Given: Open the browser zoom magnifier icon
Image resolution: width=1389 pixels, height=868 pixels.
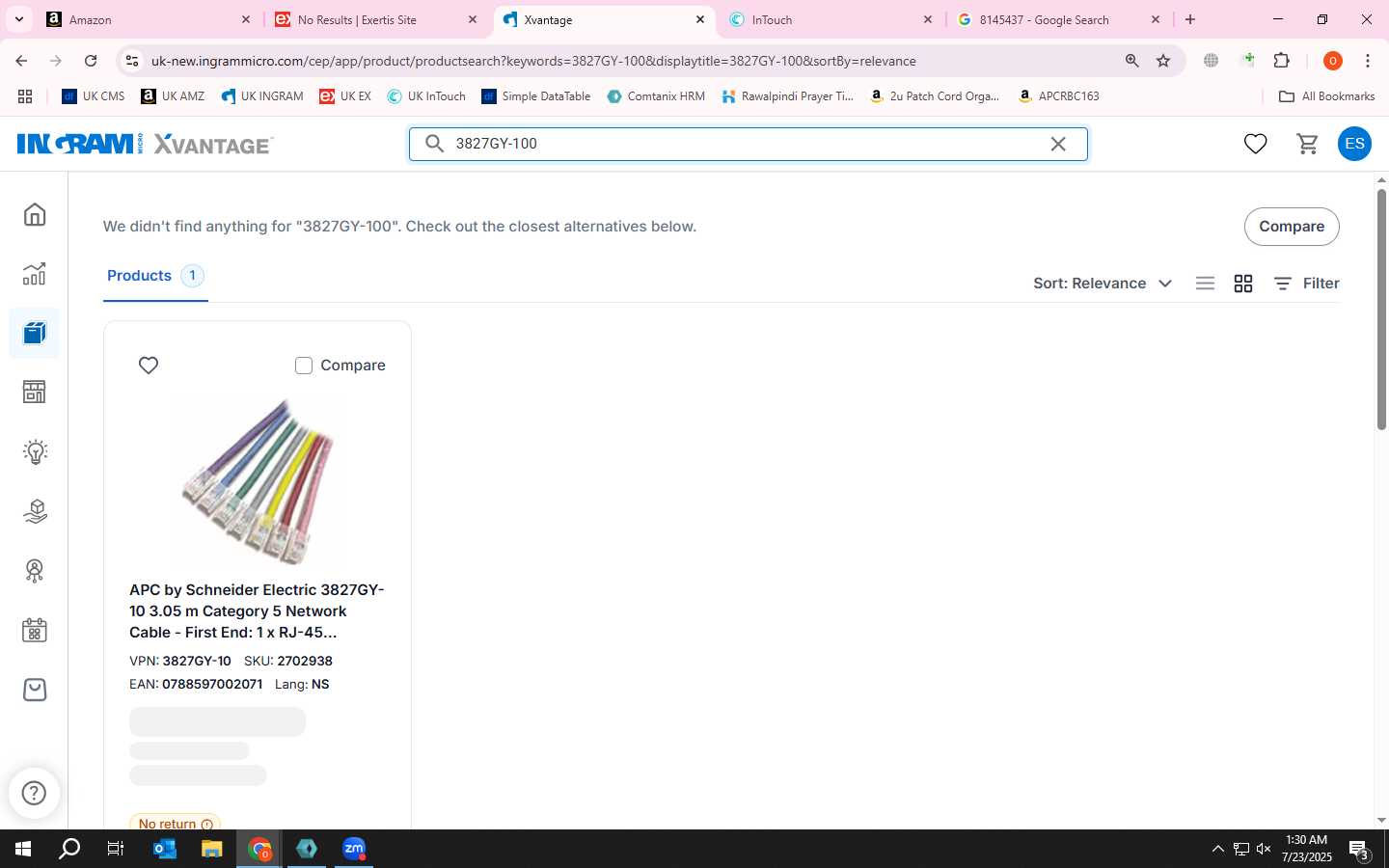Looking at the screenshot, I should 1132,61.
